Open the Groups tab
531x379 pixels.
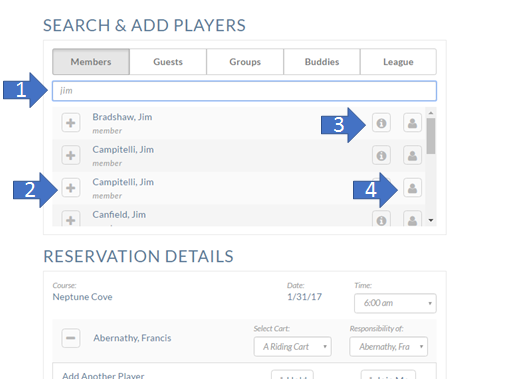coord(245,62)
